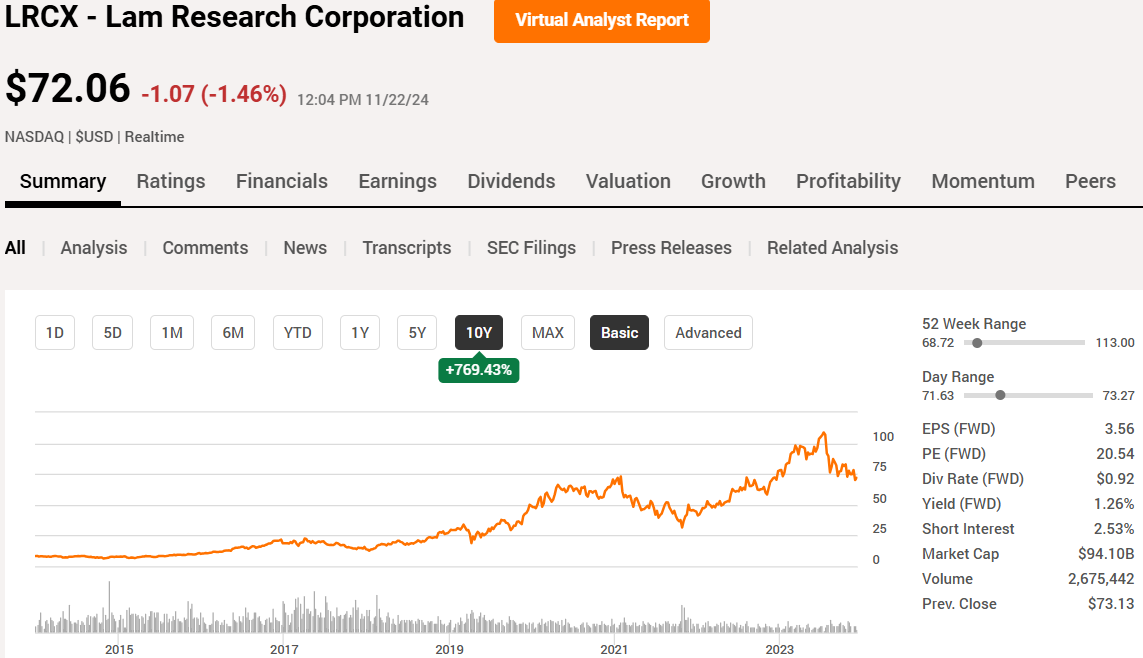The image size is (1143, 658).
Task: Click the Day Range slider marker
Action: [1000, 395]
